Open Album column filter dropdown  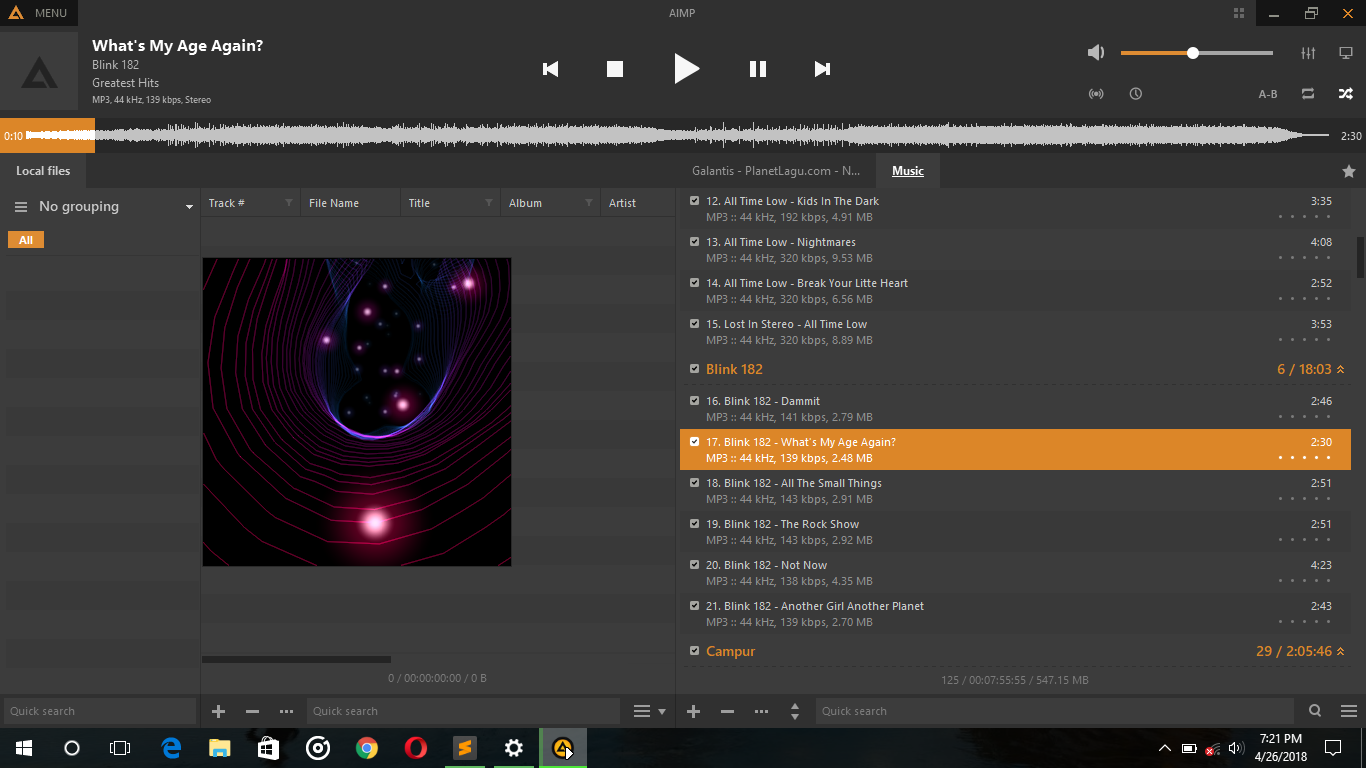pos(589,203)
